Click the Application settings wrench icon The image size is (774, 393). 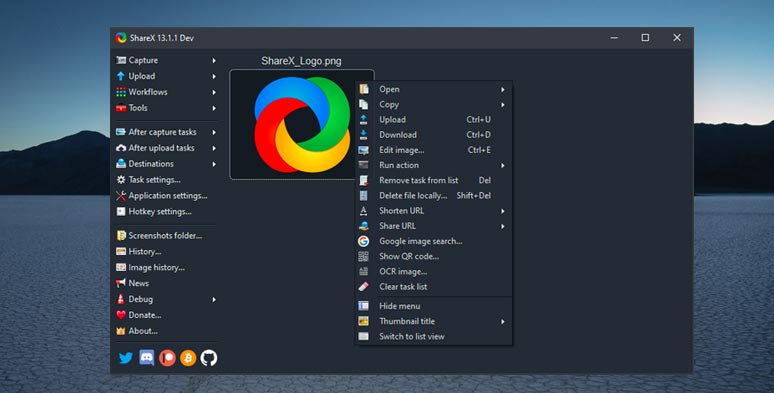coord(121,196)
